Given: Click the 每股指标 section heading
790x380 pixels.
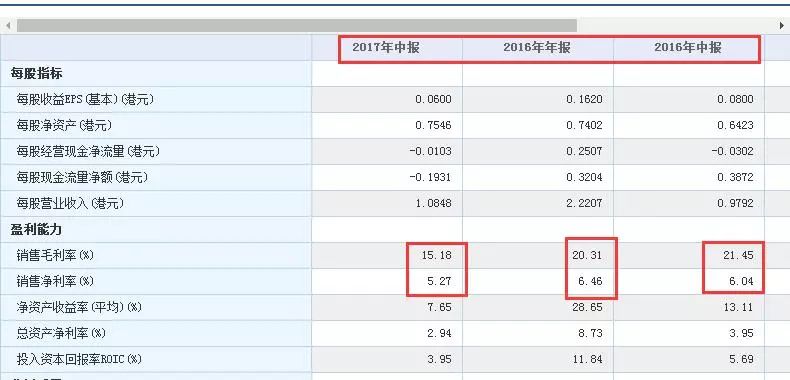Looking at the screenshot, I should point(36,74).
